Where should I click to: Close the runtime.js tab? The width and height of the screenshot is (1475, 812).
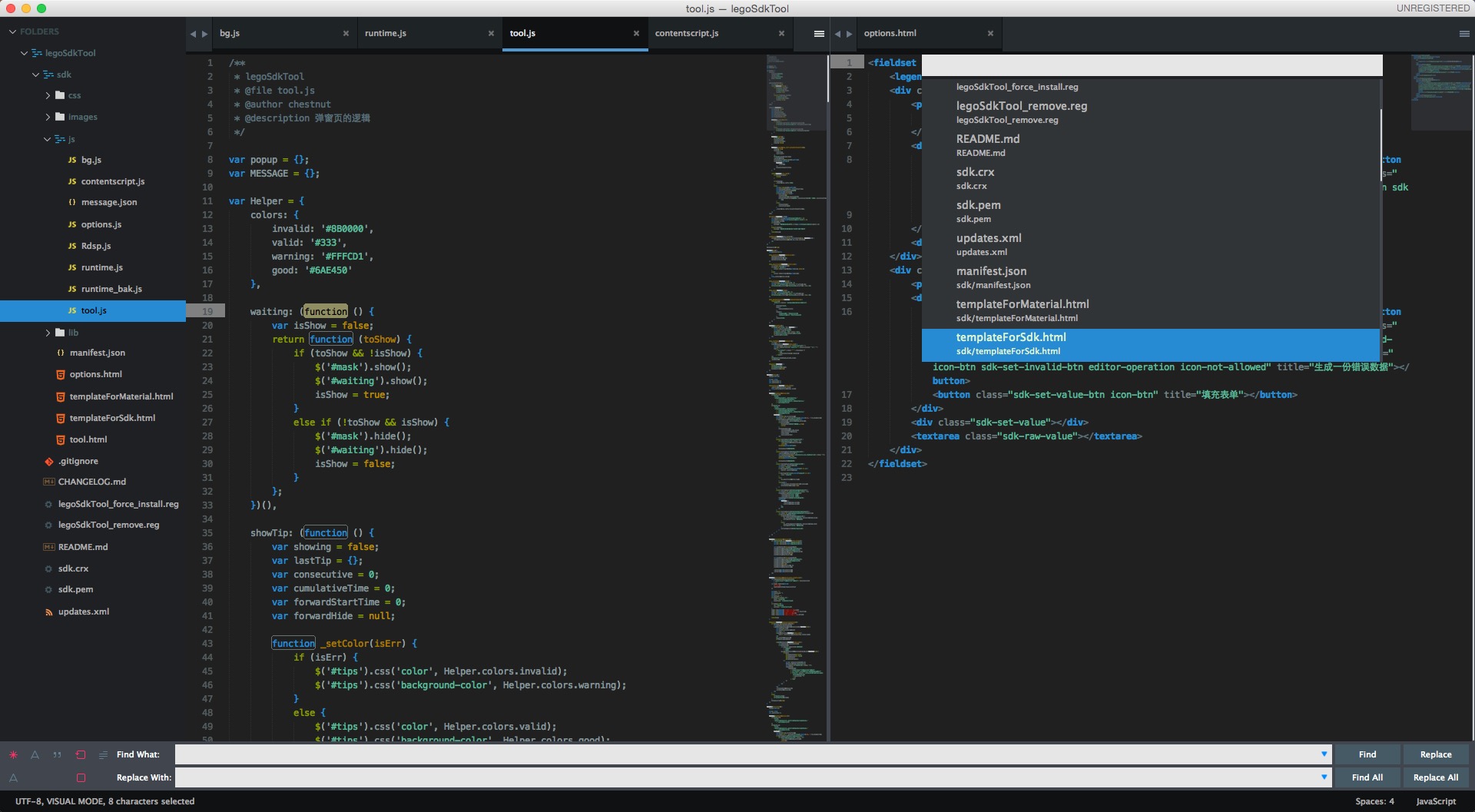[491, 33]
